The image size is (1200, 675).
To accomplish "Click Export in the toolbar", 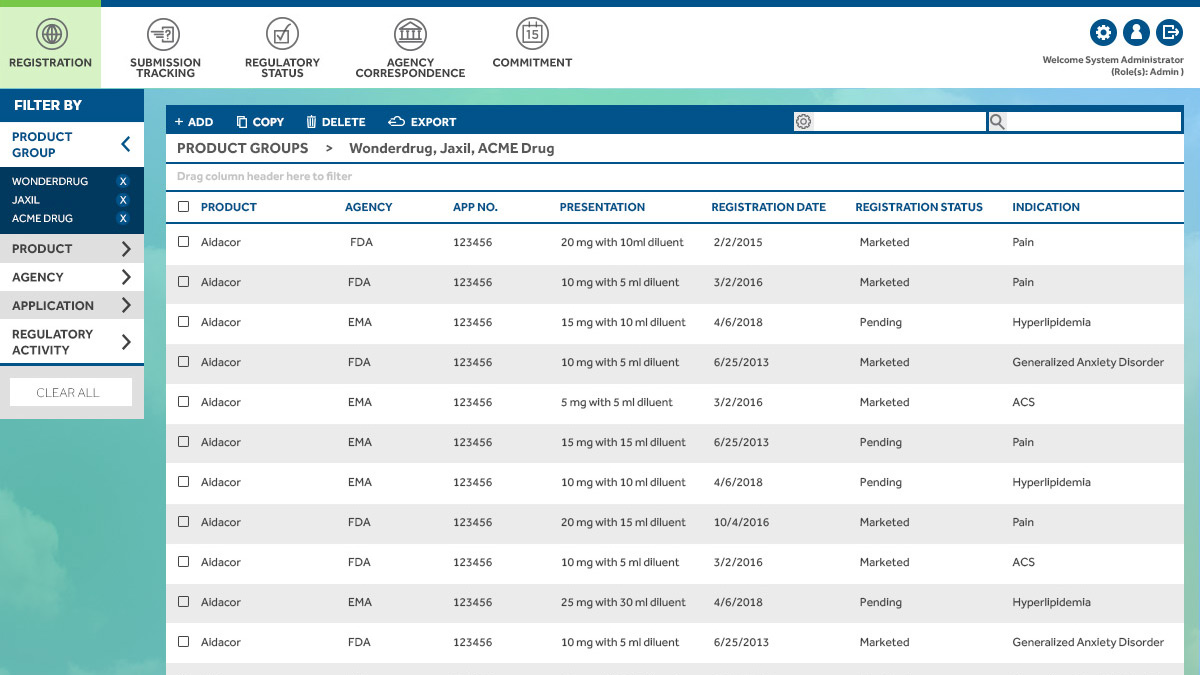I will click(x=422, y=122).
